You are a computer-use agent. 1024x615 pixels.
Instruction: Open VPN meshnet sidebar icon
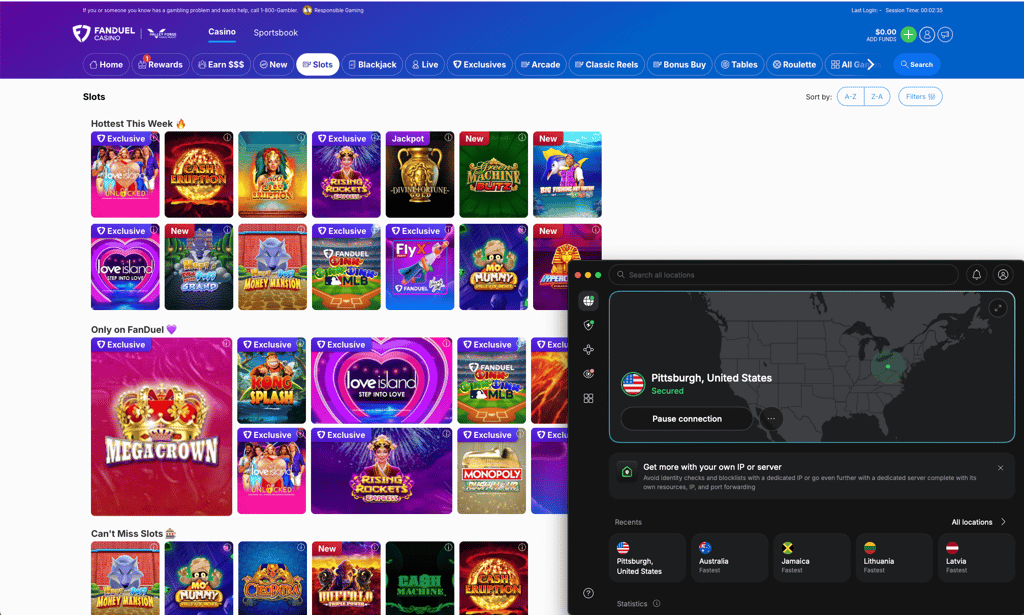[588, 349]
